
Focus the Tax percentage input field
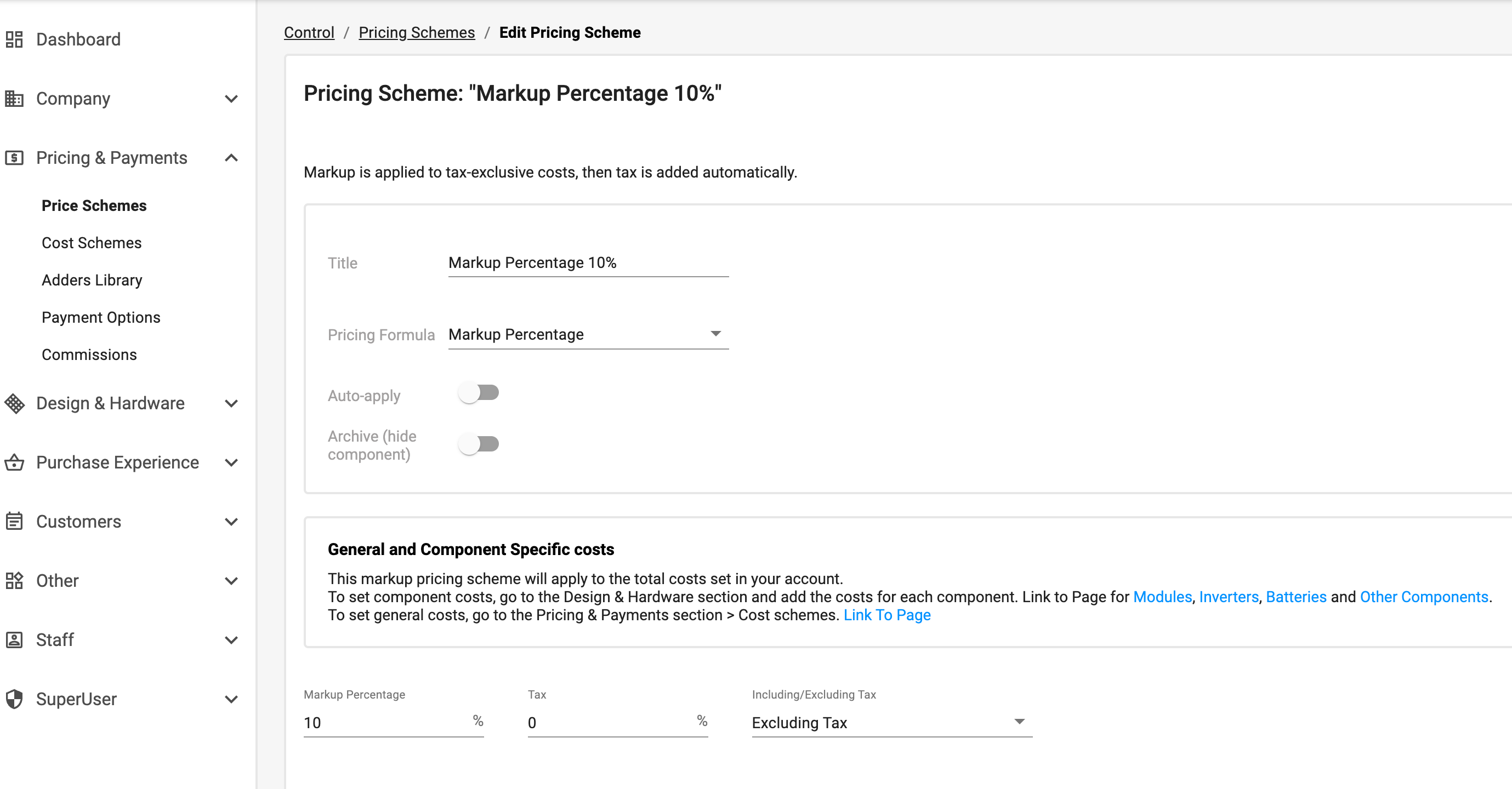point(617,723)
